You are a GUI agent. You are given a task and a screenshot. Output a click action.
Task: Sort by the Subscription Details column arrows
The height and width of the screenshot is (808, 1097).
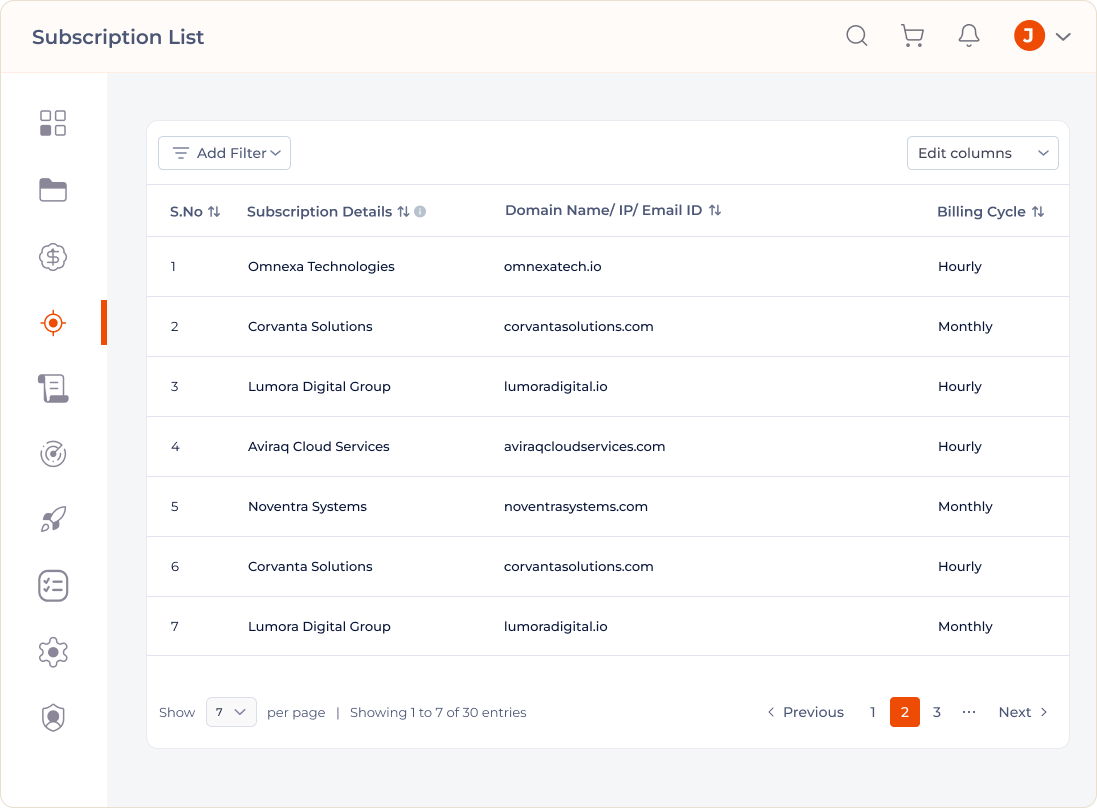pos(403,211)
